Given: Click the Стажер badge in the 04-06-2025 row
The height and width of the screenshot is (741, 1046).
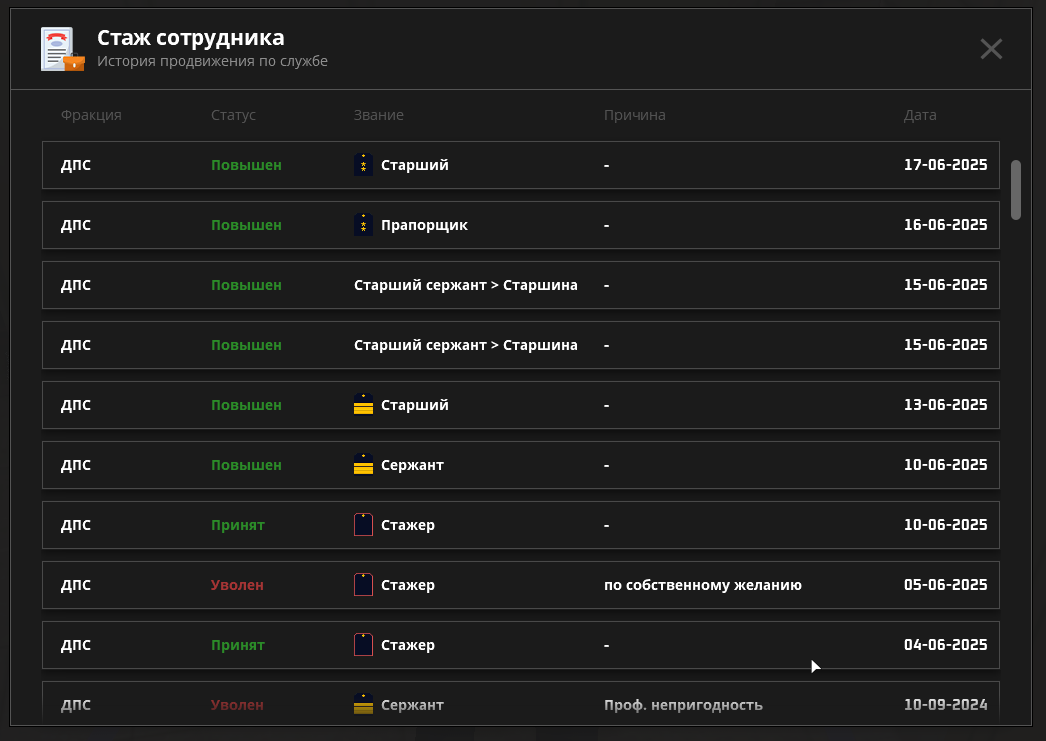Looking at the screenshot, I should 364,645.
